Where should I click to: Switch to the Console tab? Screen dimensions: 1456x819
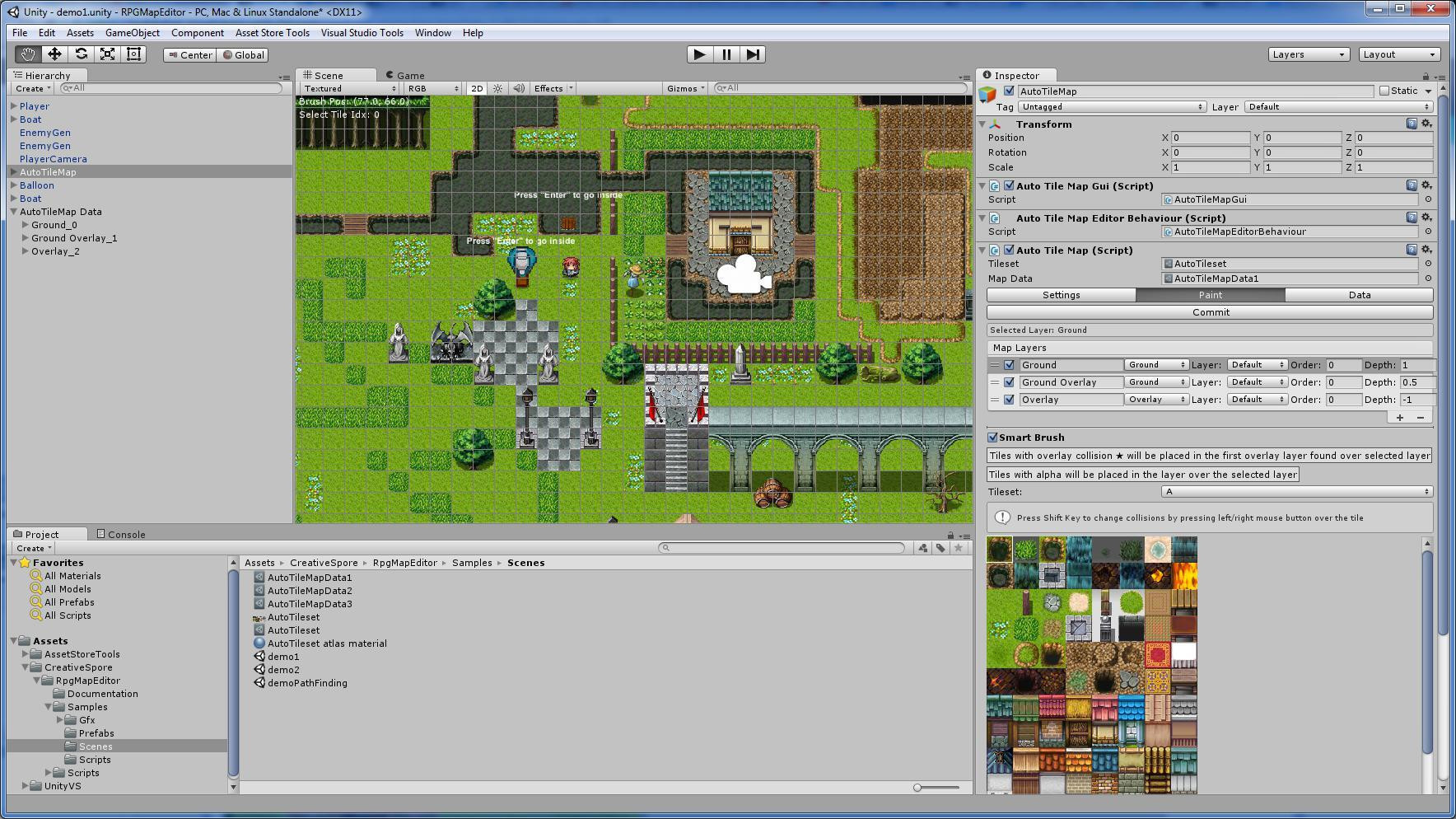pyautogui.click(x=121, y=534)
